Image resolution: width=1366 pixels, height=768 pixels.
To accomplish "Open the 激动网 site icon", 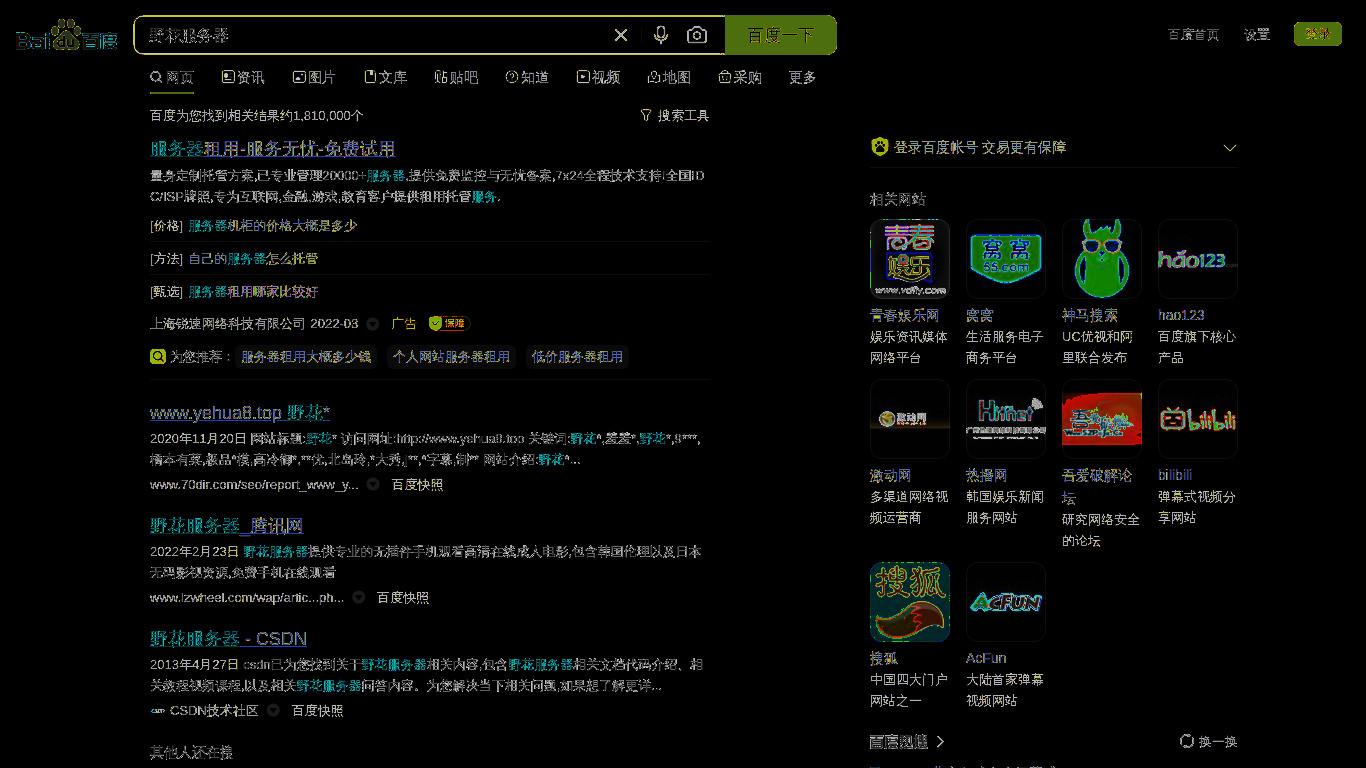I will click(910, 419).
